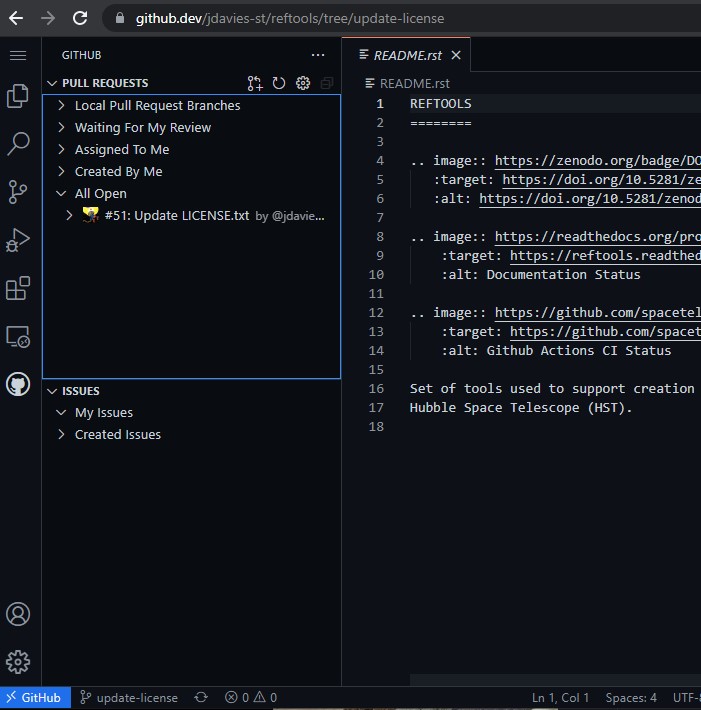The width and height of the screenshot is (701, 710).
Task: Collapse the All Open group
Action: coord(62,193)
